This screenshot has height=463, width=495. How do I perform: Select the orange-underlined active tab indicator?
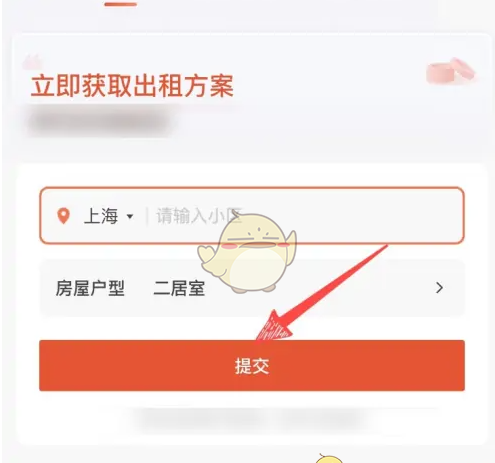click(x=120, y=4)
